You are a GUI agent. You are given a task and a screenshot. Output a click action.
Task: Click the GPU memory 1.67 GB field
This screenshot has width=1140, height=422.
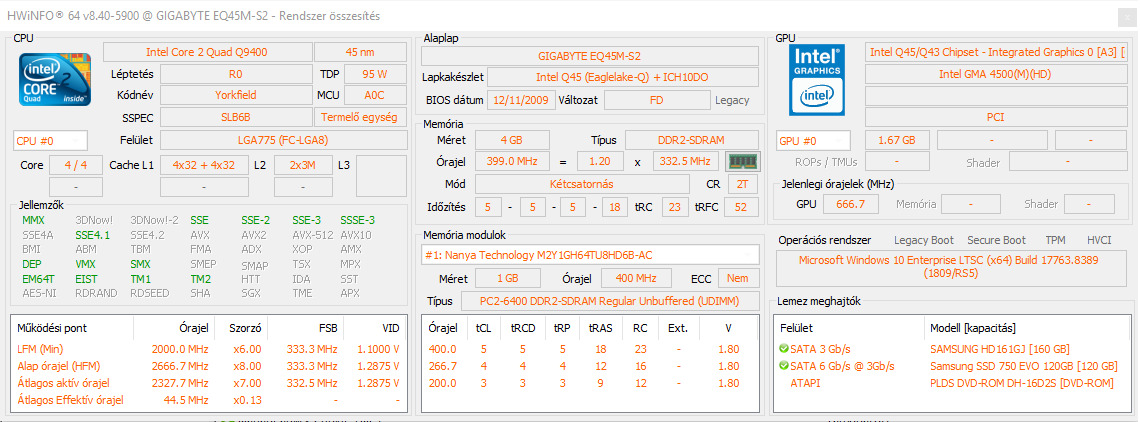point(896,140)
